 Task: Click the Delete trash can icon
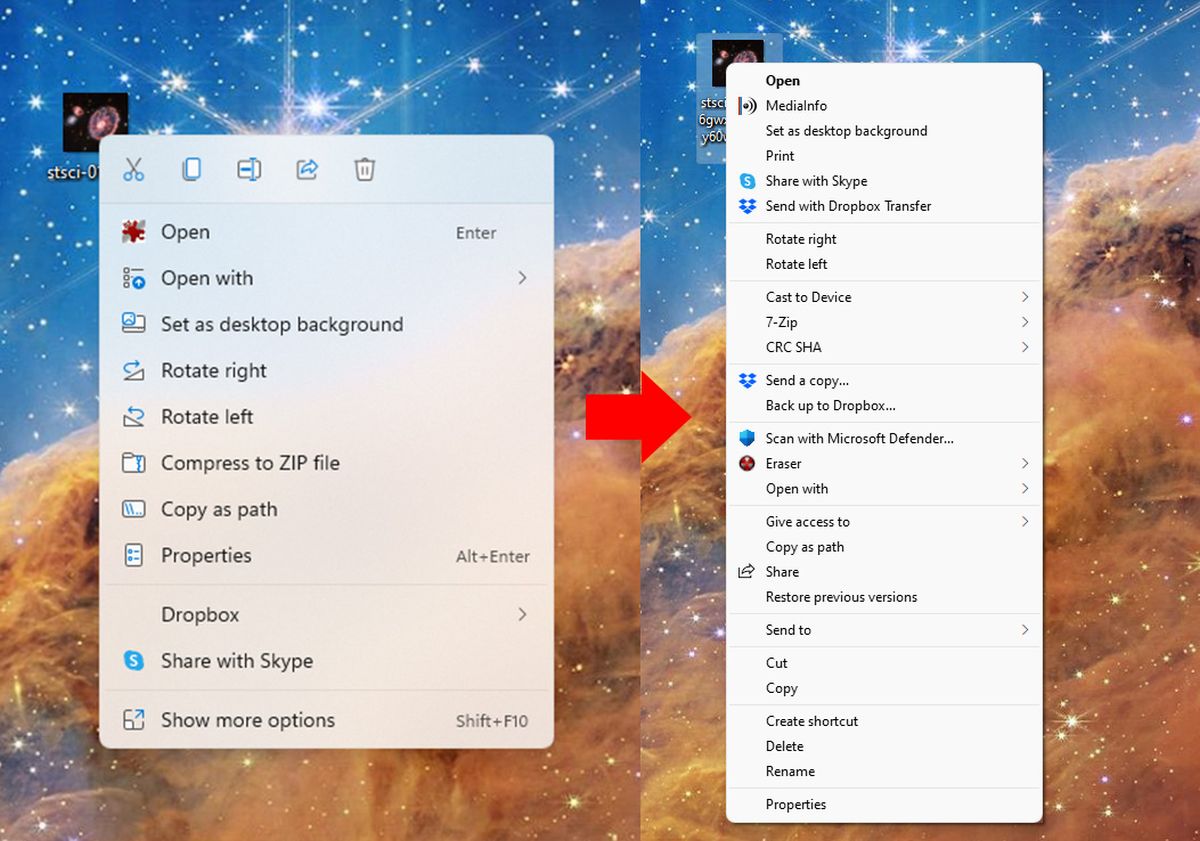tap(364, 170)
